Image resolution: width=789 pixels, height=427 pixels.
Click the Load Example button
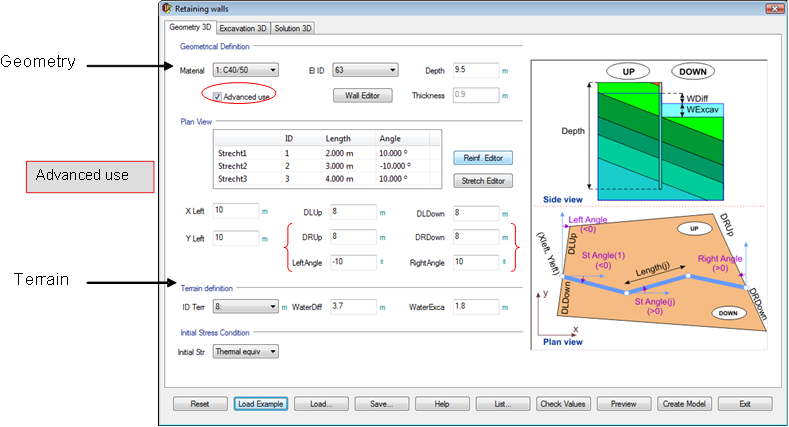(x=261, y=404)
